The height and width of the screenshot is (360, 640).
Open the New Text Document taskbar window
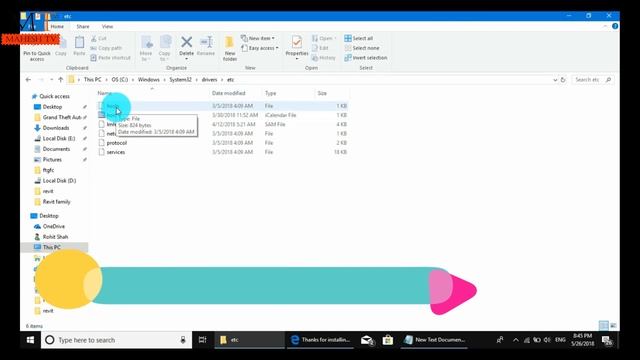434,340
